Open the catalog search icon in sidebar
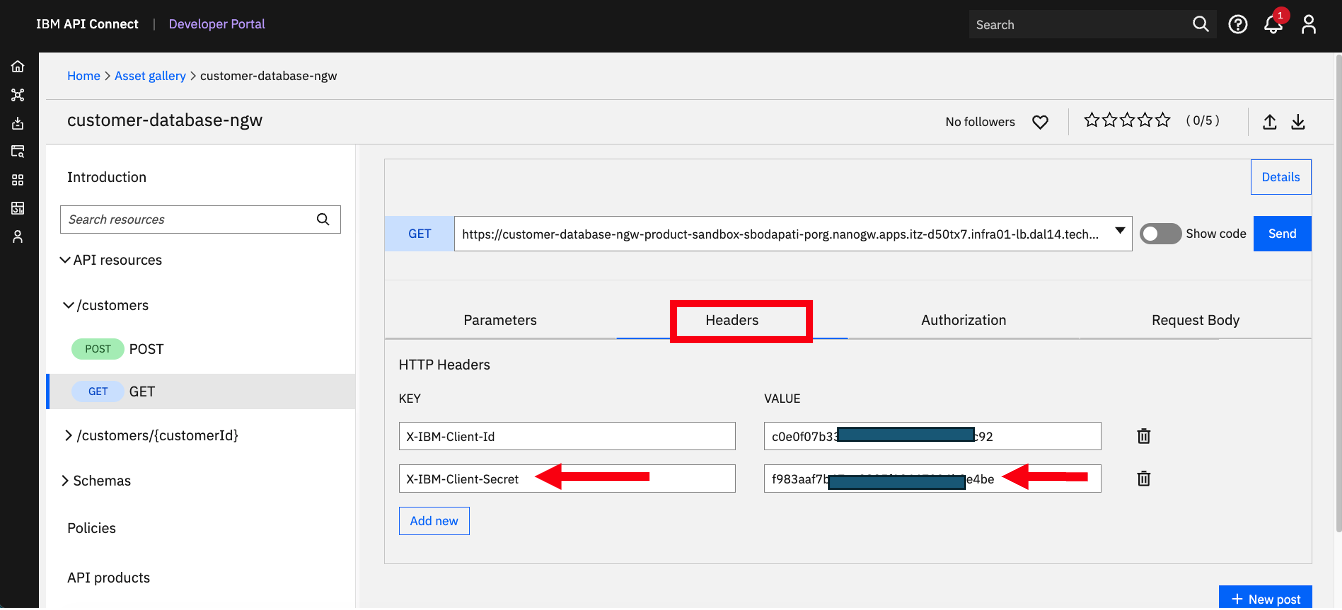Viewport: 1342px width, 610px height. tap(17, 151)
